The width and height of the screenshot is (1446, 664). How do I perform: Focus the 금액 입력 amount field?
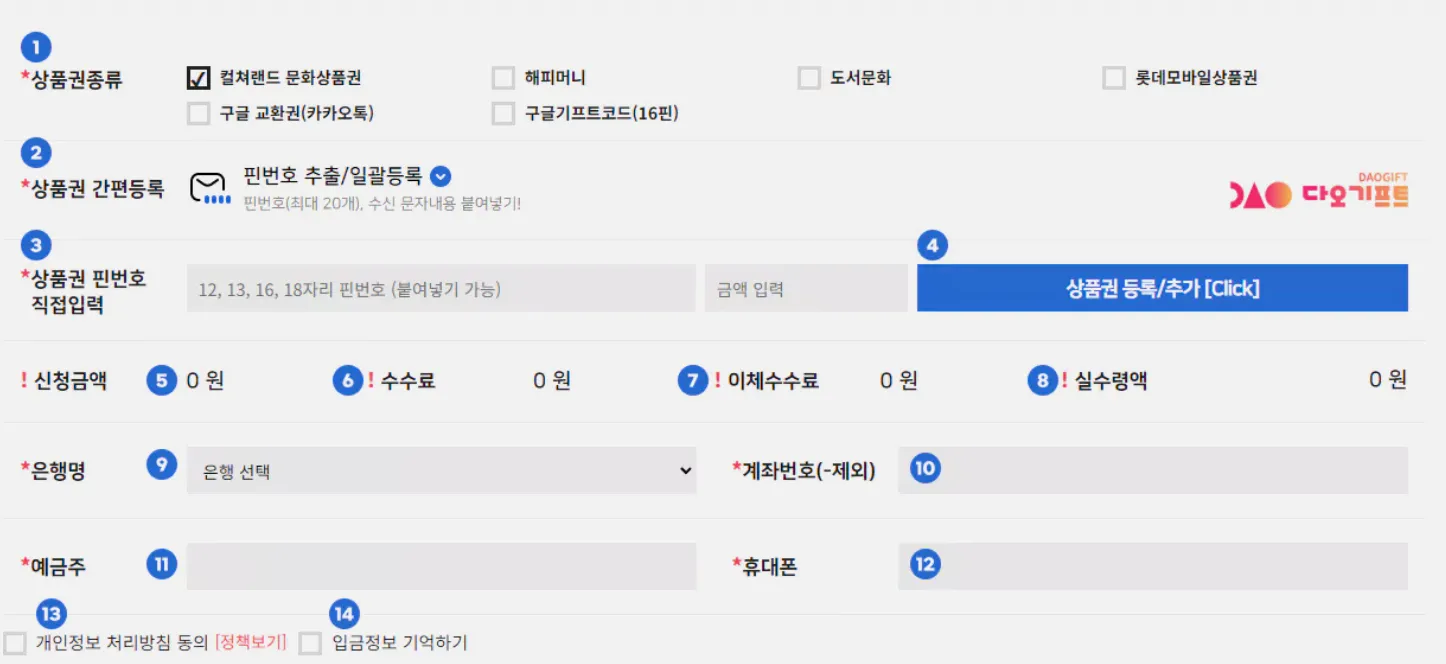tap(805, 289)
